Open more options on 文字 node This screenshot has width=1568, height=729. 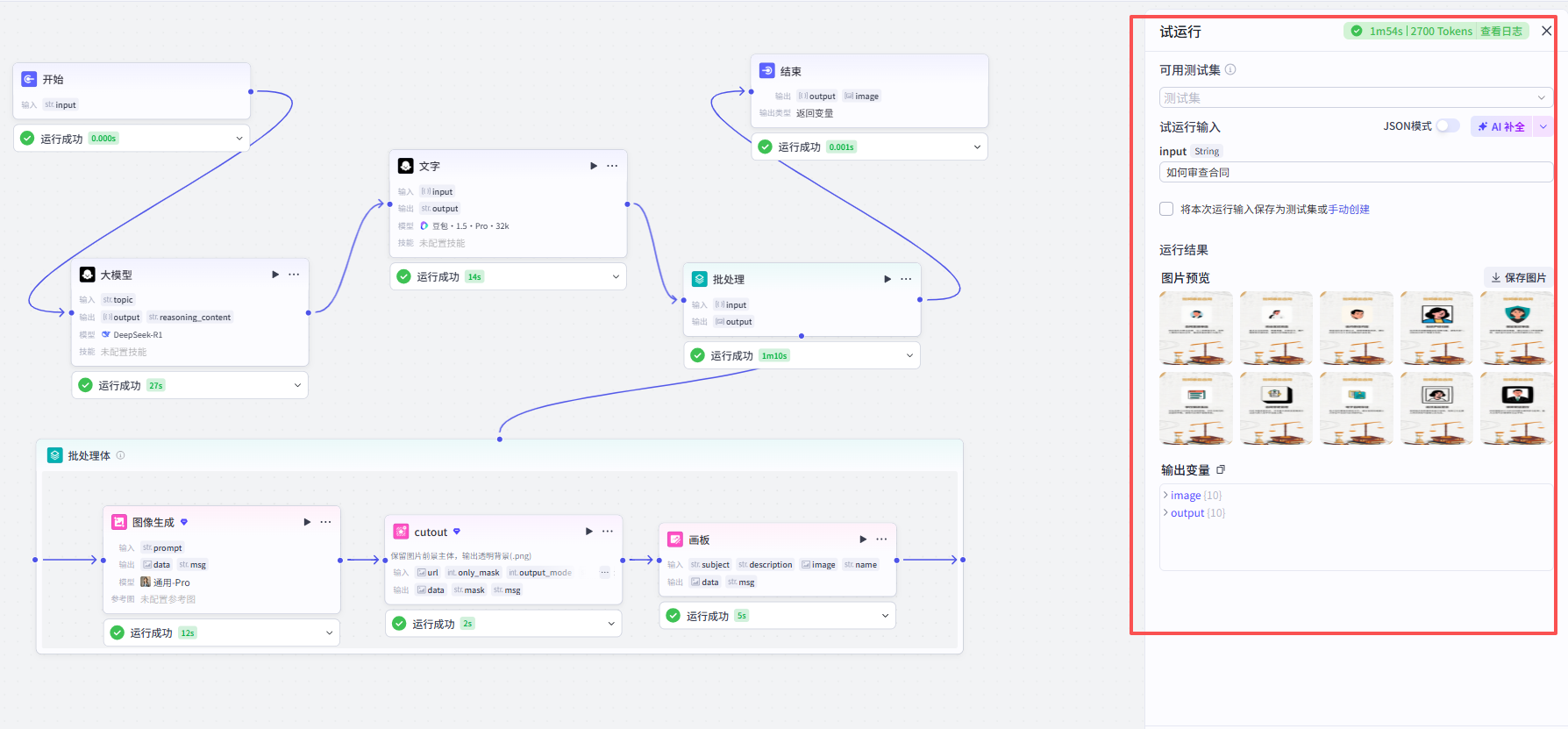tap(612, 166)
